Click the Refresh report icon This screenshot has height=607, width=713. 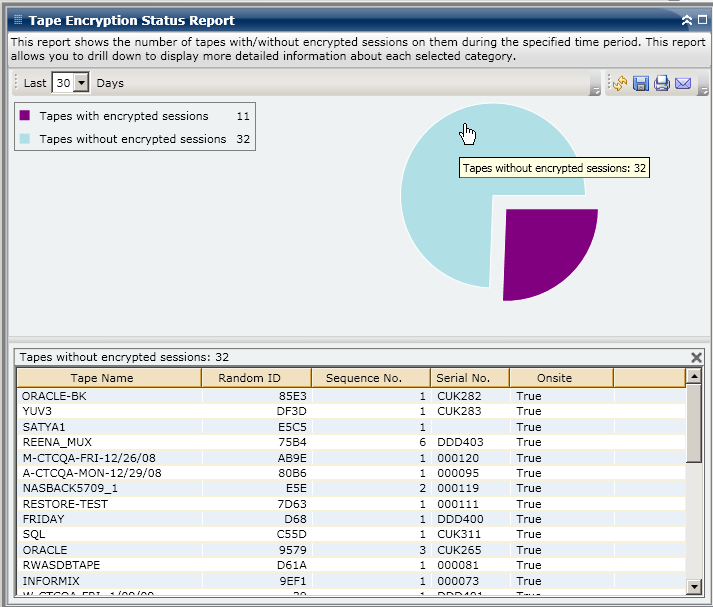620,84
